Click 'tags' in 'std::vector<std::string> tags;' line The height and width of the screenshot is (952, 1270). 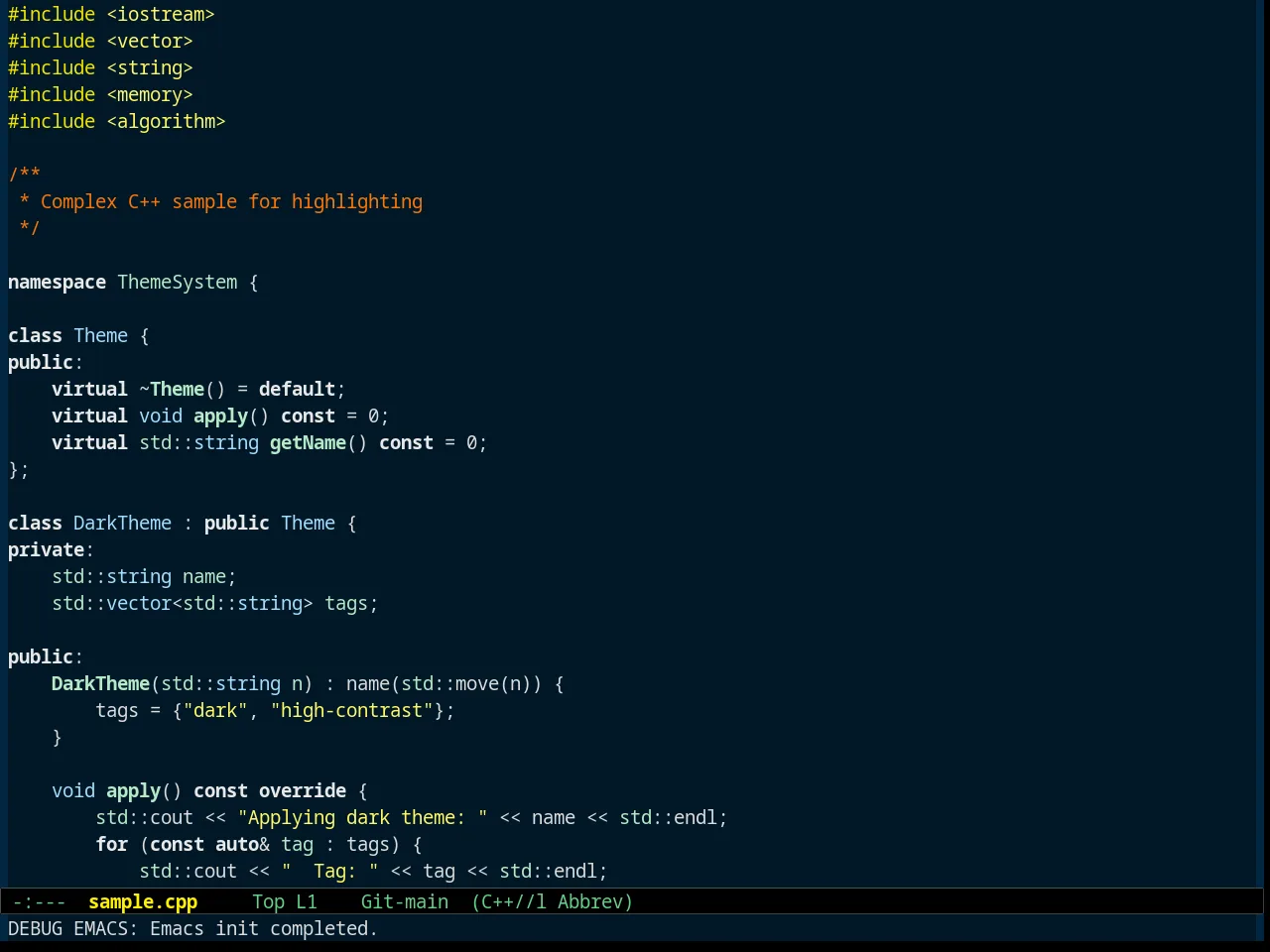pos(346,603)
